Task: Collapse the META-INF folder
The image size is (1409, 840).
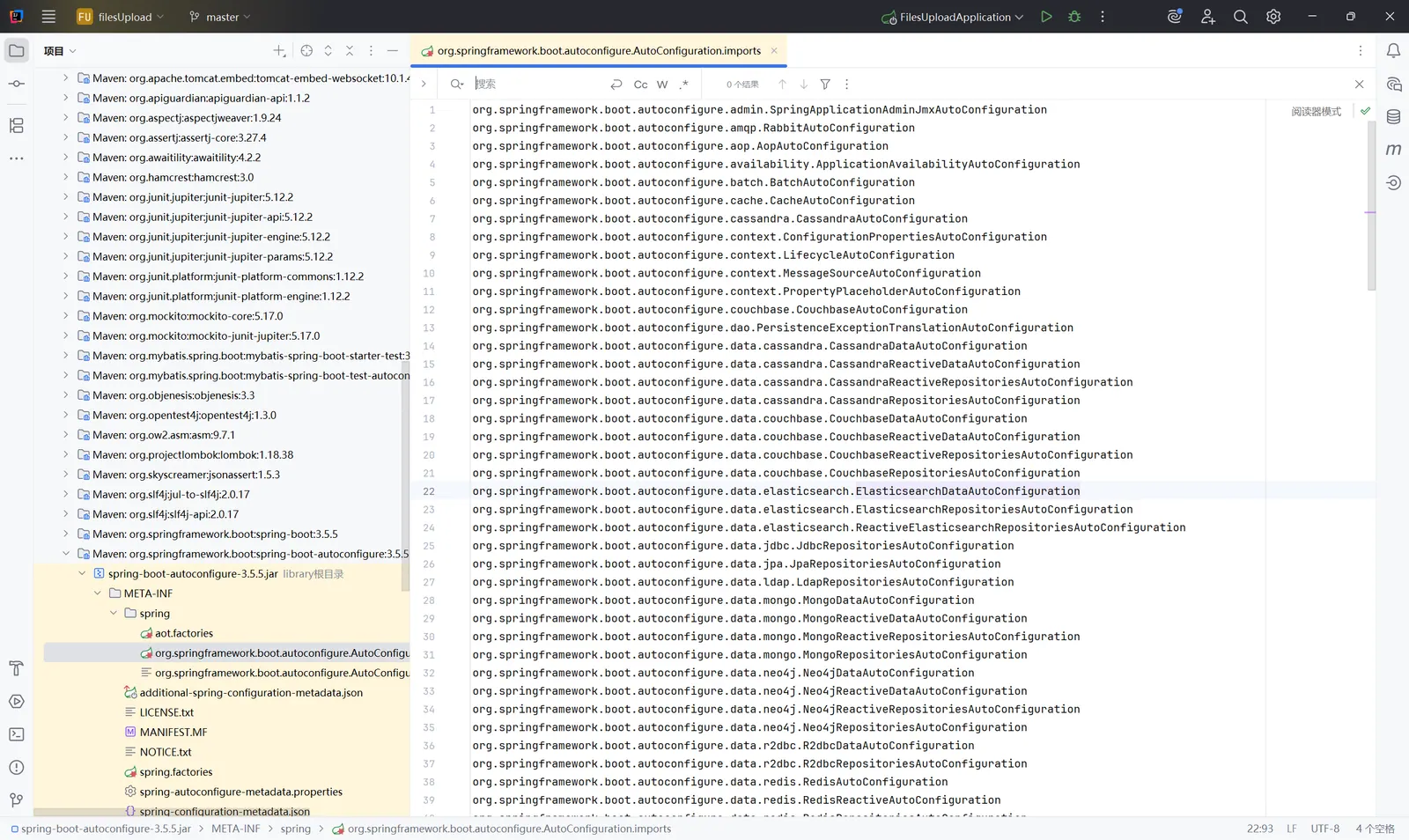Action: click(x=98, y=593)
